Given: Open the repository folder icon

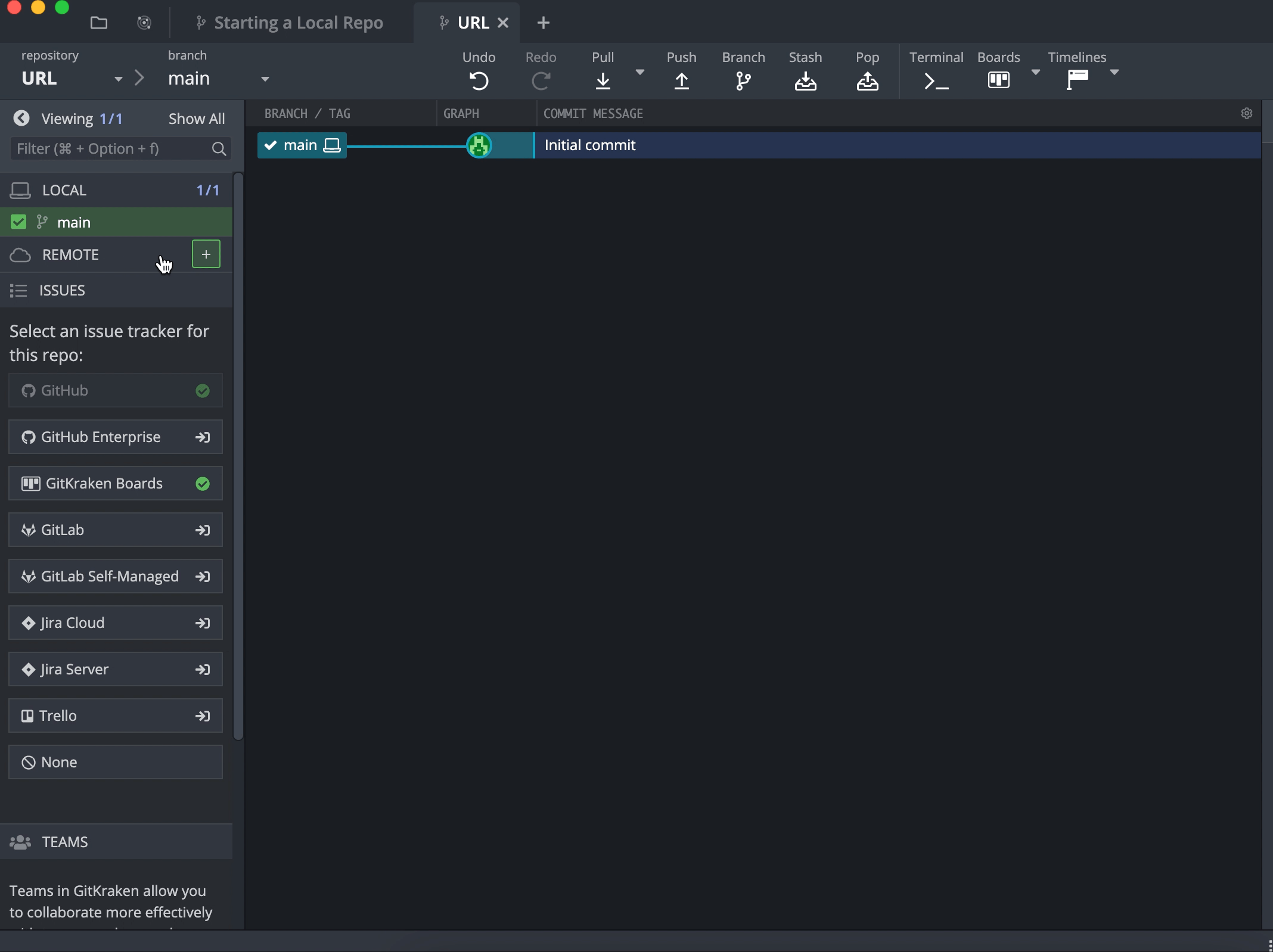Looking at the screenshot, I should click(99, 23).
